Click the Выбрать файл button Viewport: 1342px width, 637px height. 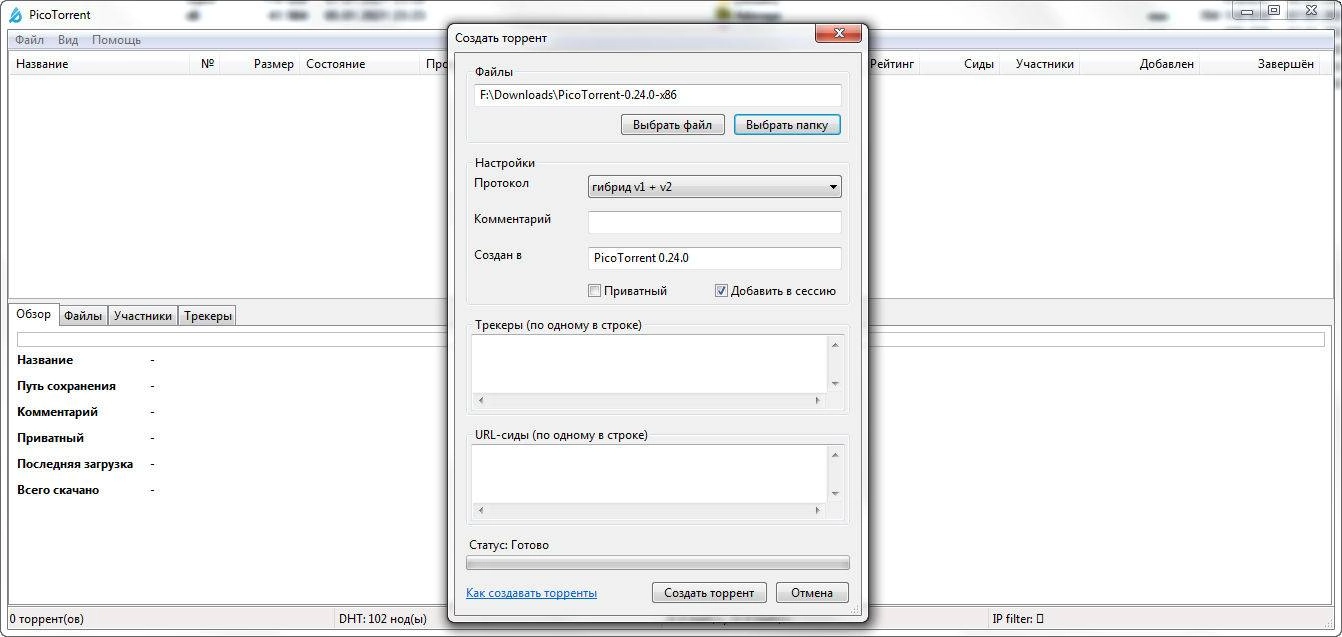pos(673,125)
